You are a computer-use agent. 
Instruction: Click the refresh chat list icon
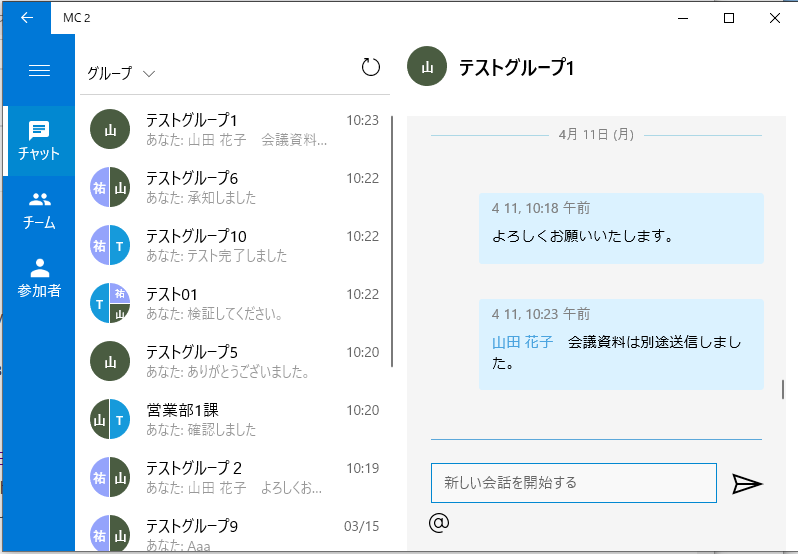tap(371, 67)
